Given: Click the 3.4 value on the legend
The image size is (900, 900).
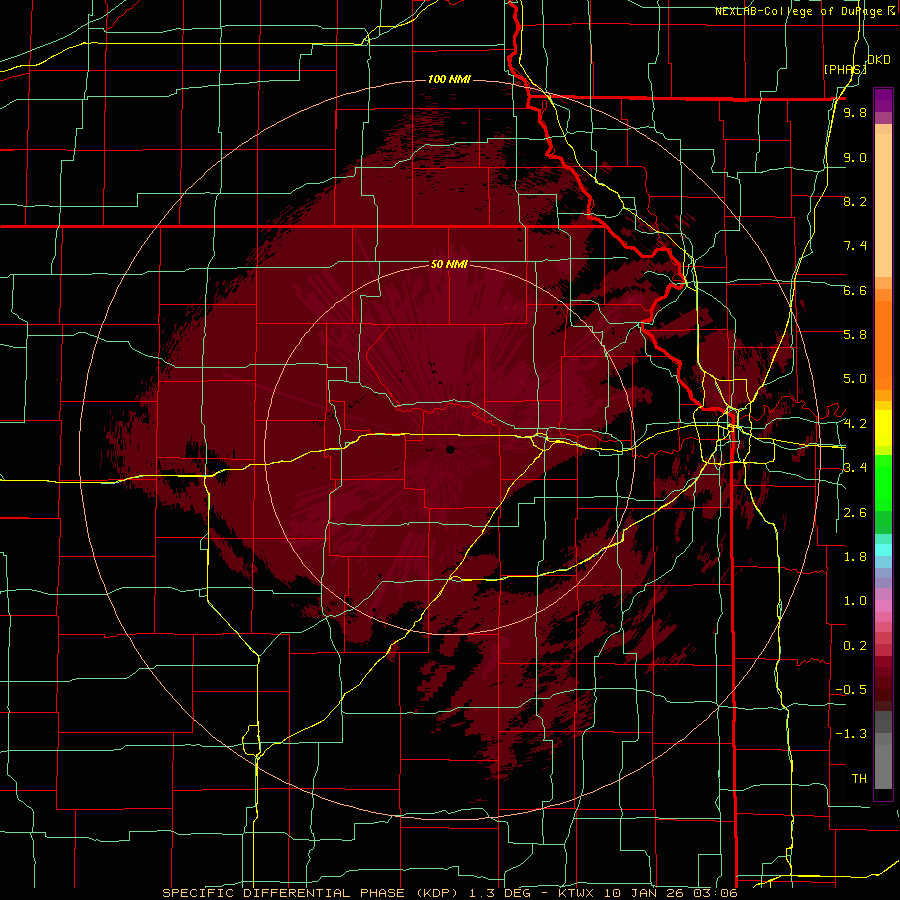Looking at the screenshot, I should click(x=855, y=468).
